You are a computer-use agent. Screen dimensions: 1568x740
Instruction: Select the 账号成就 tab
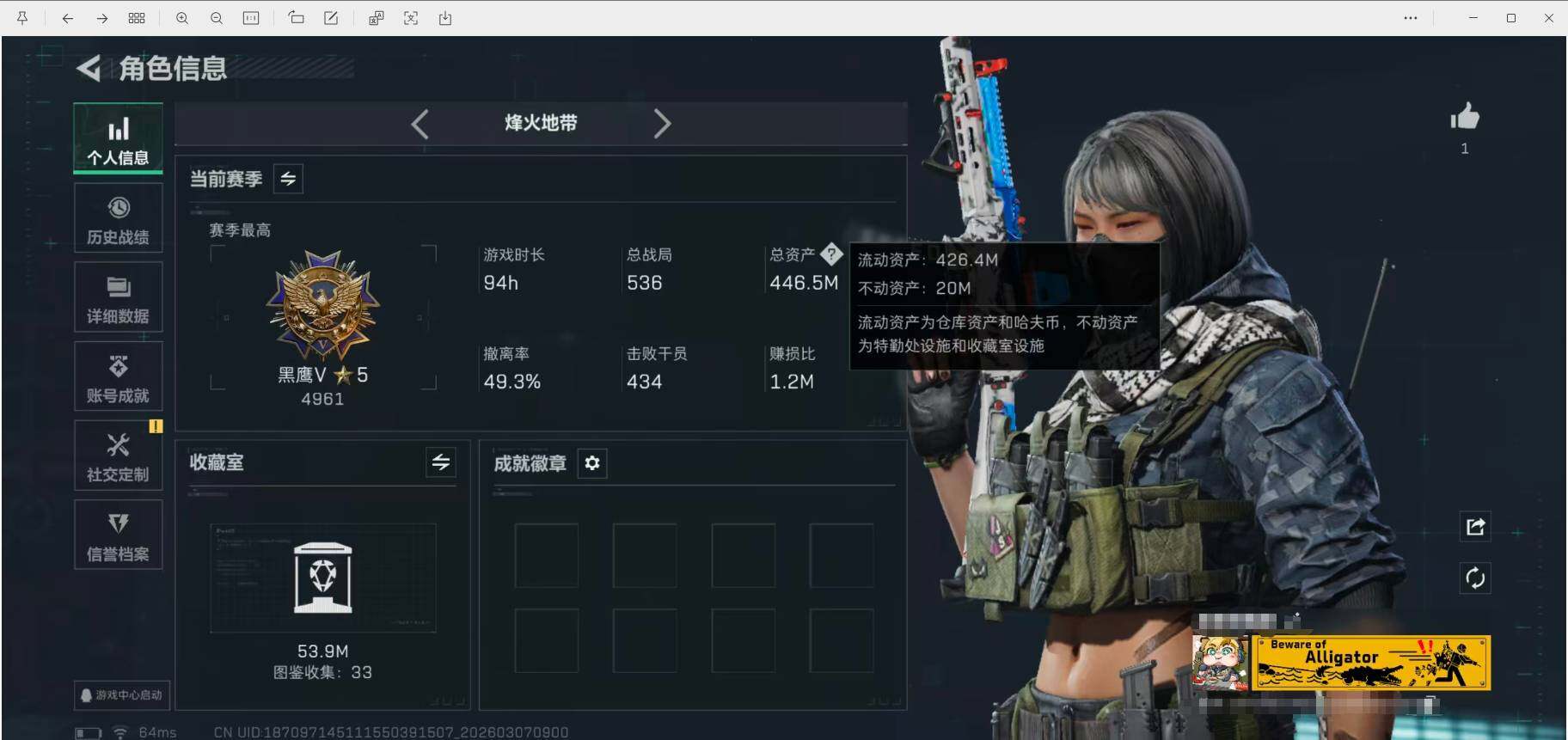click(x=118, y=376)
